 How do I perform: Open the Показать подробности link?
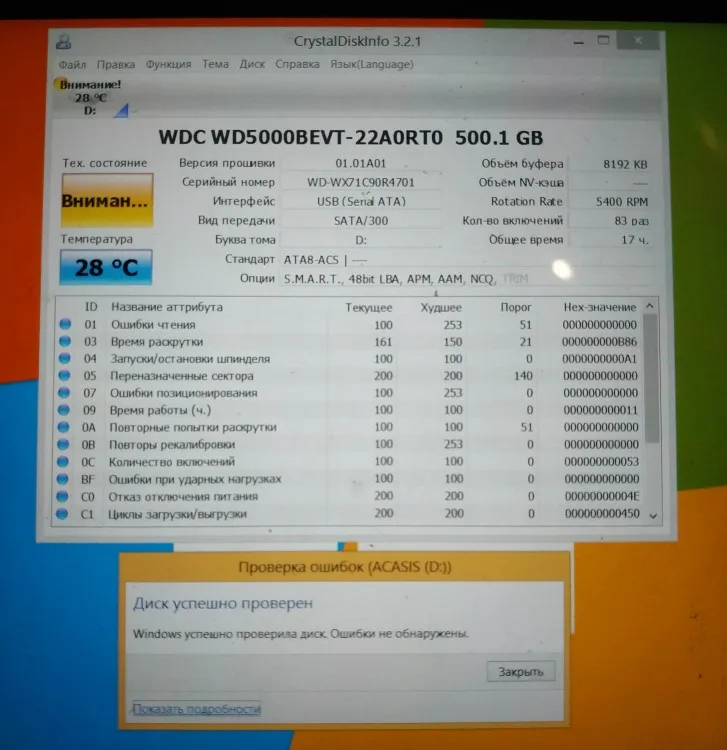click(197, 708)
